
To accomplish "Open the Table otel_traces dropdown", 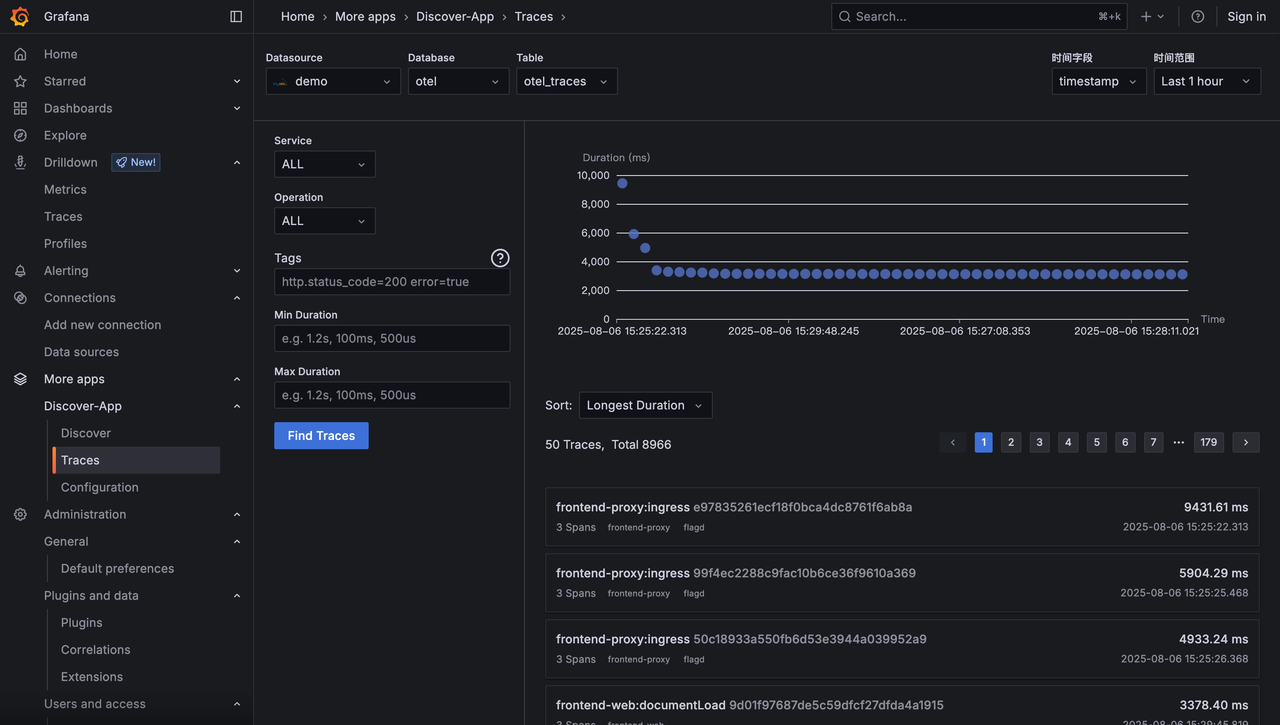I will 567,81.
